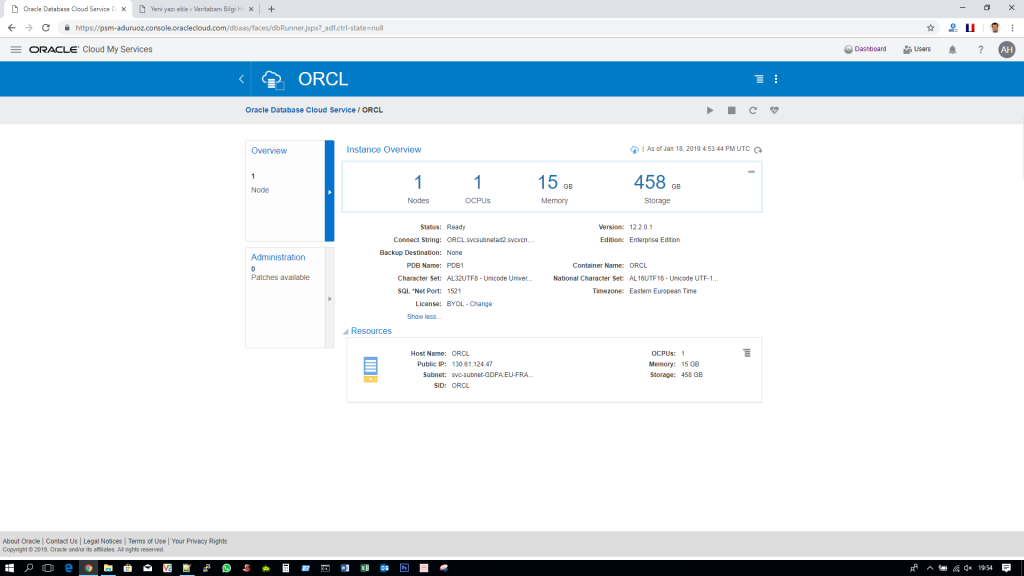The image size is (1024, 576).
Task: Open Photoshop from the taskbar
Action: coord(404,568)
